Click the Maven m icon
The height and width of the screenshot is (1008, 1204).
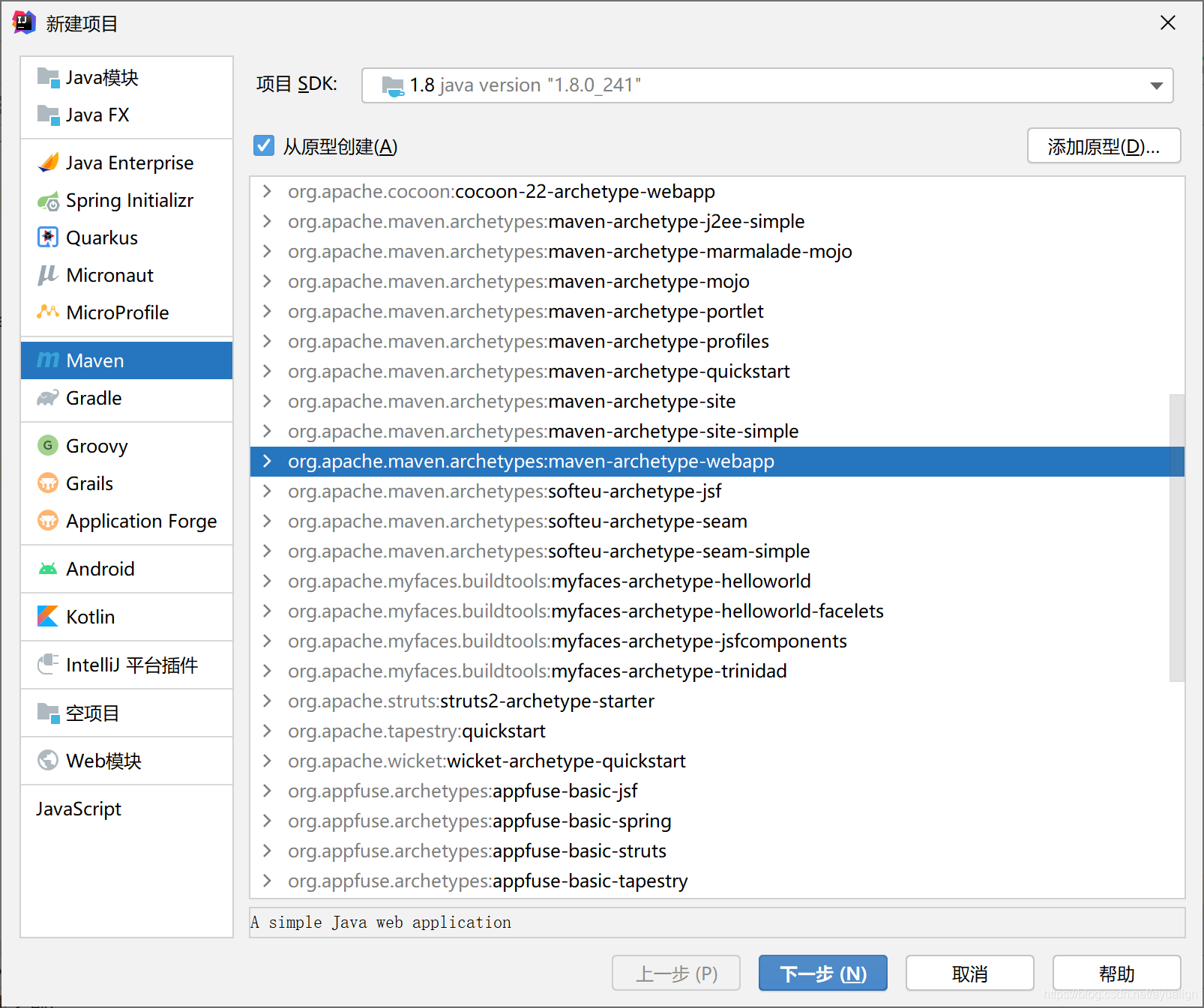[x=49, y=360]
